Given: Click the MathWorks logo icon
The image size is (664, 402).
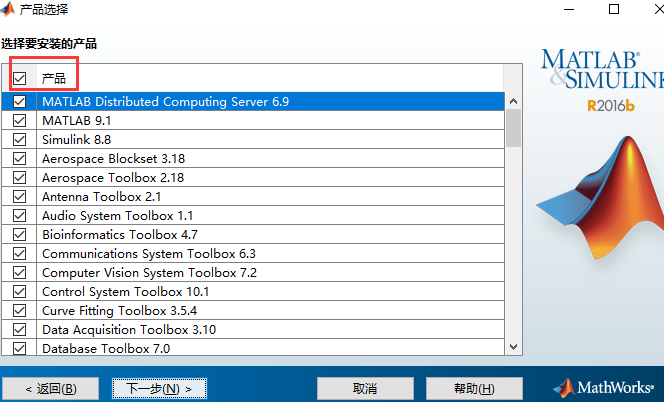Looking at the screenshot, I should [x=564, y=388].
